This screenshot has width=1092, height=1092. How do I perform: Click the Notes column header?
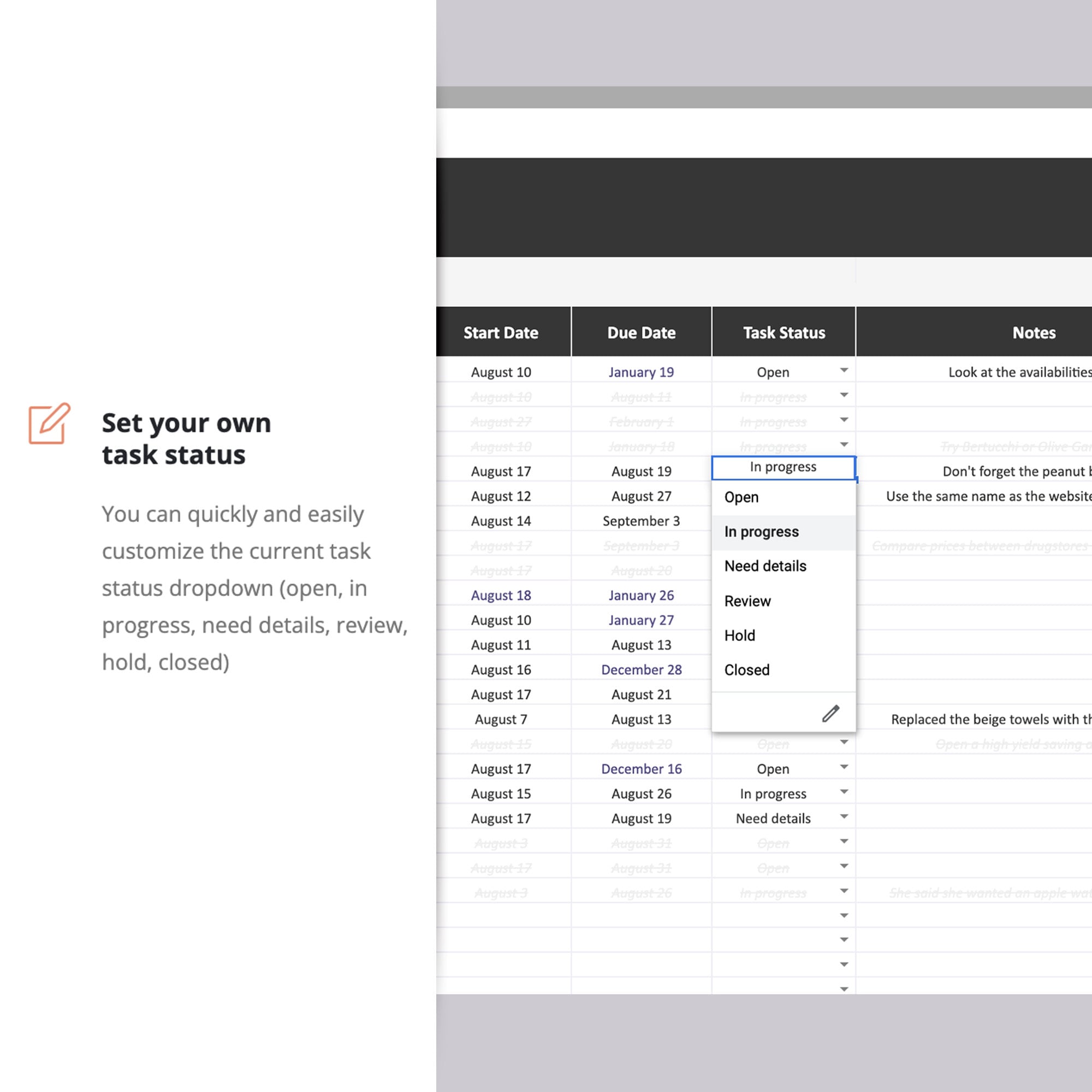(x=1033, y=333)
